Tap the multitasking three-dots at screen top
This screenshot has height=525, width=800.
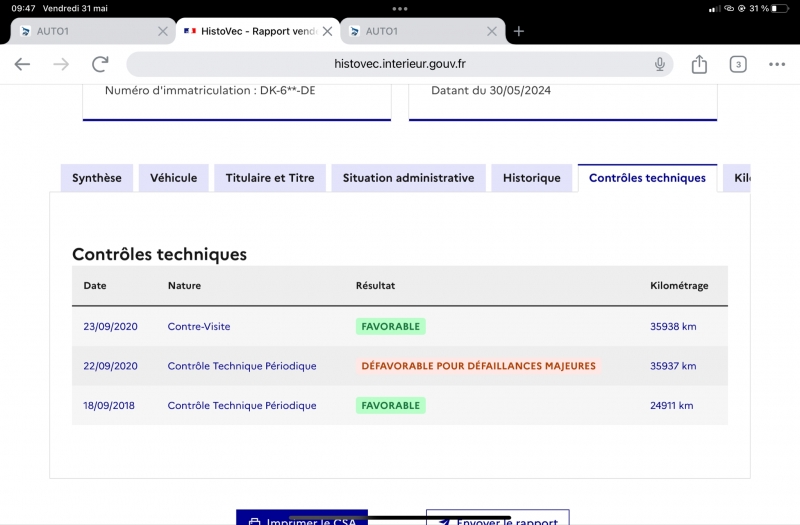(400, 9)
